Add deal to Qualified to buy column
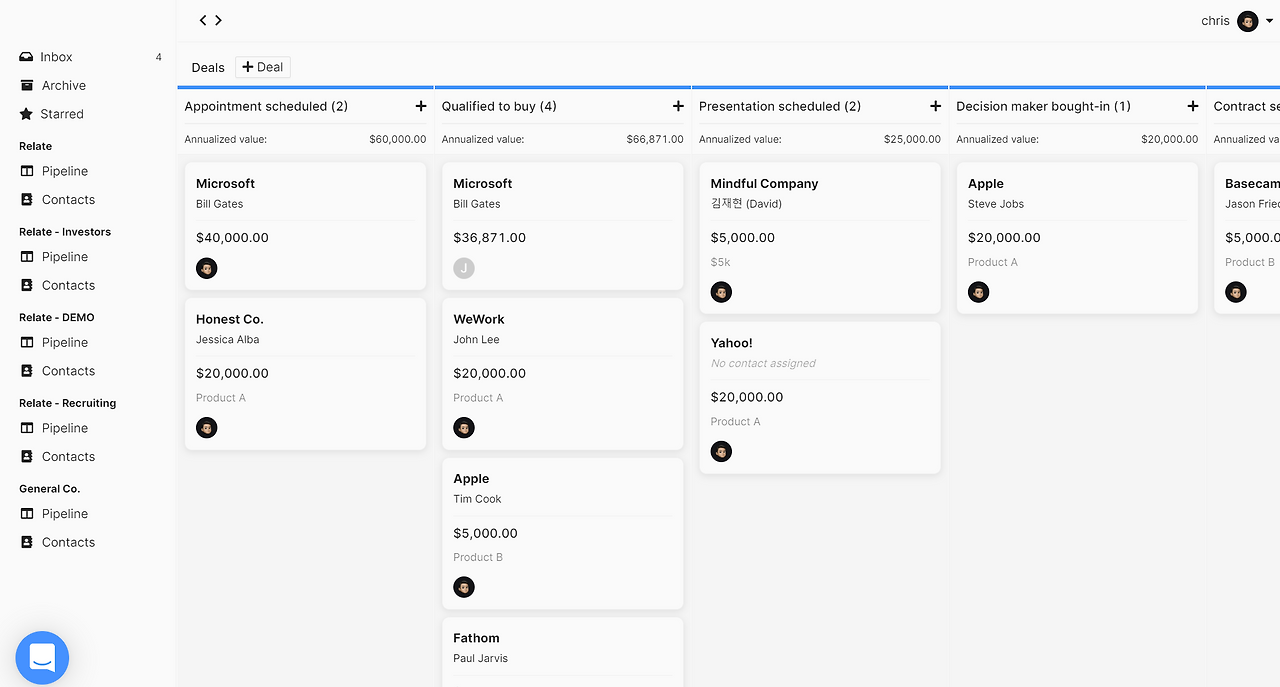This screenshot has width=1280, height=687. pyautogui.click(x=678, y=106)
